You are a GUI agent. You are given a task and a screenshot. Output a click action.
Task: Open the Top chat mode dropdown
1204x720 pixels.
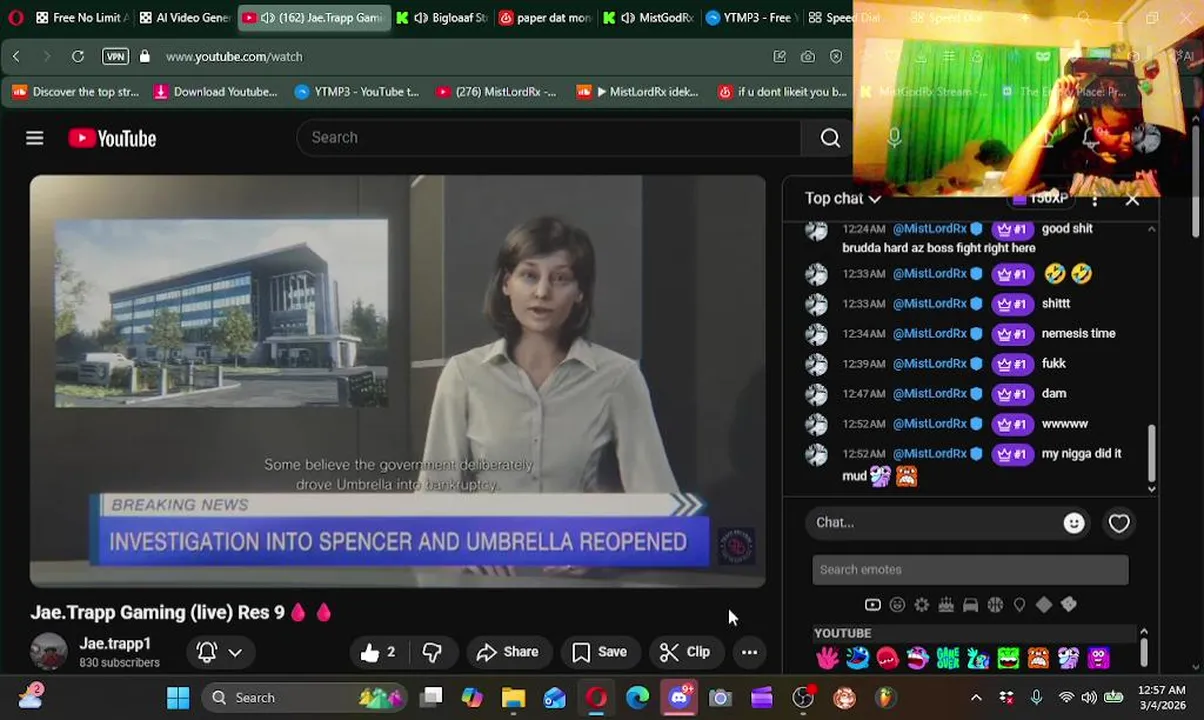click(x=843, y=198)
